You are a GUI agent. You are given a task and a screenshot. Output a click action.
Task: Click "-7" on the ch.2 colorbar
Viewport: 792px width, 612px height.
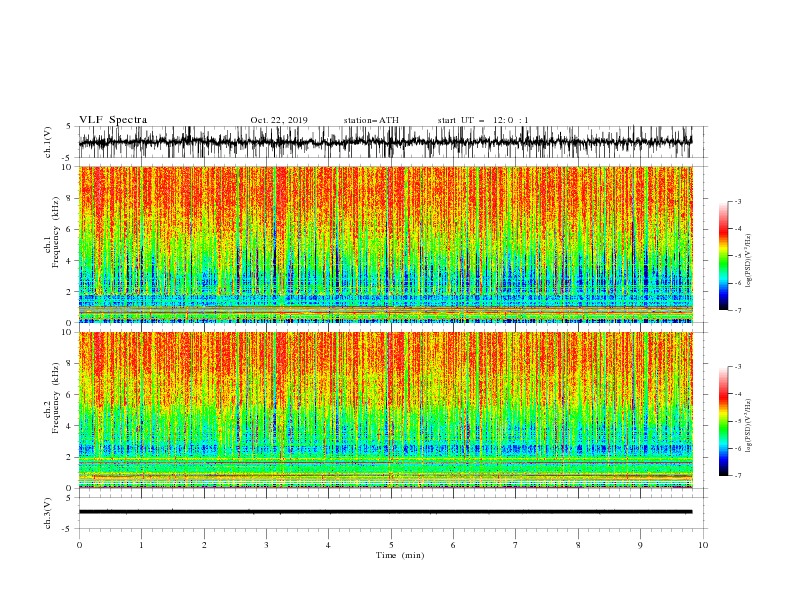[x=737, y=476]
